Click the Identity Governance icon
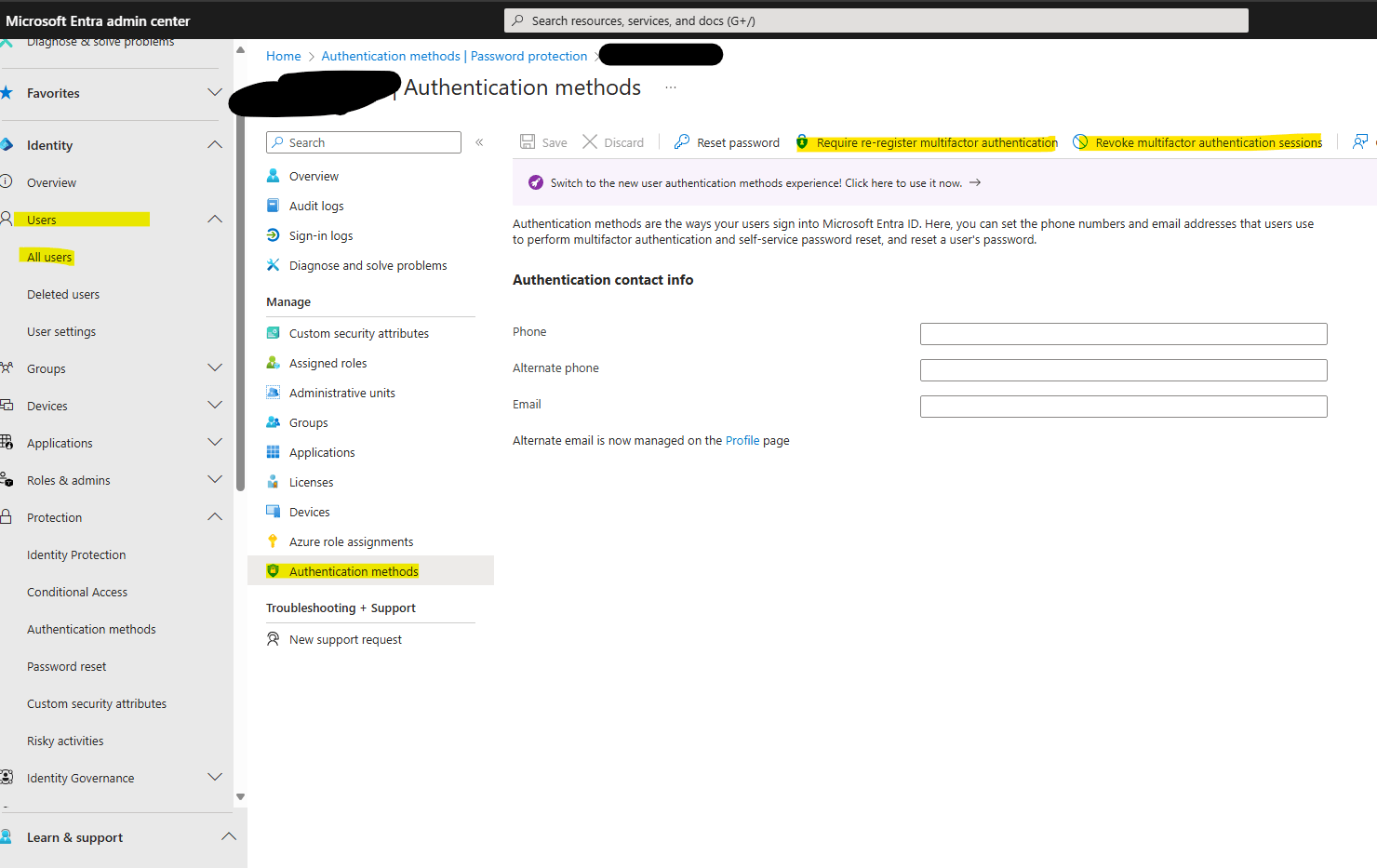Screen dimensions: 1377x868 click(x=7, y=778)
